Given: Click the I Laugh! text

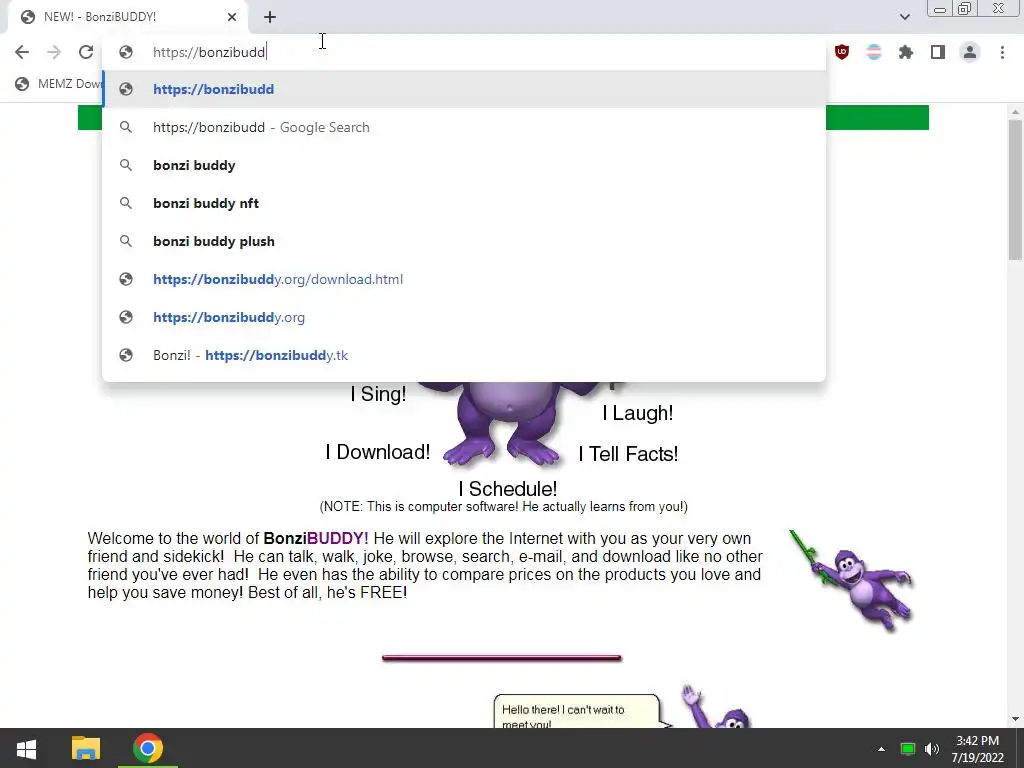Looking at the screenshot, I should point(638,413).
